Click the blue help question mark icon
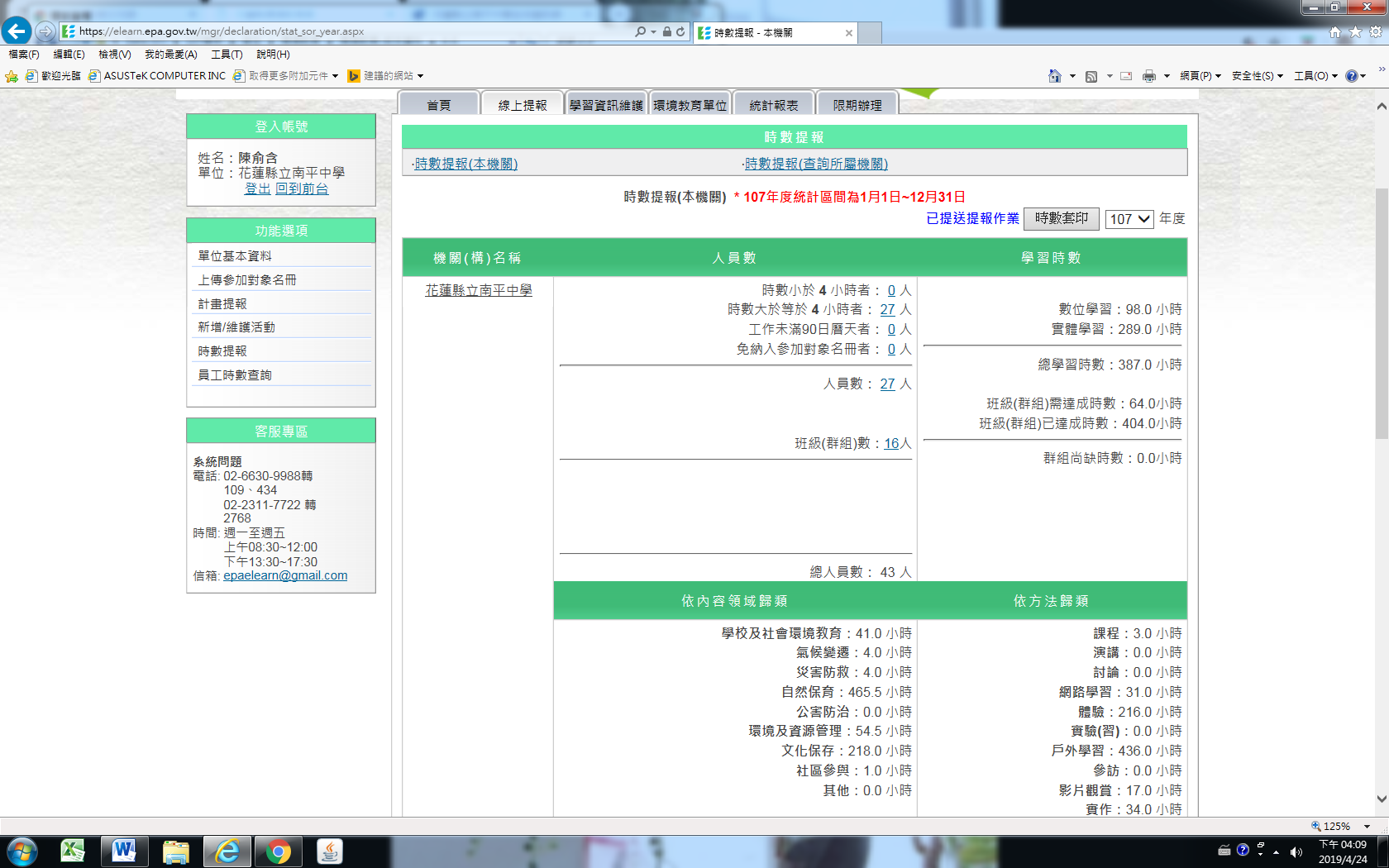Screen dimensions: 1389x868 [x=1351, y=76]
